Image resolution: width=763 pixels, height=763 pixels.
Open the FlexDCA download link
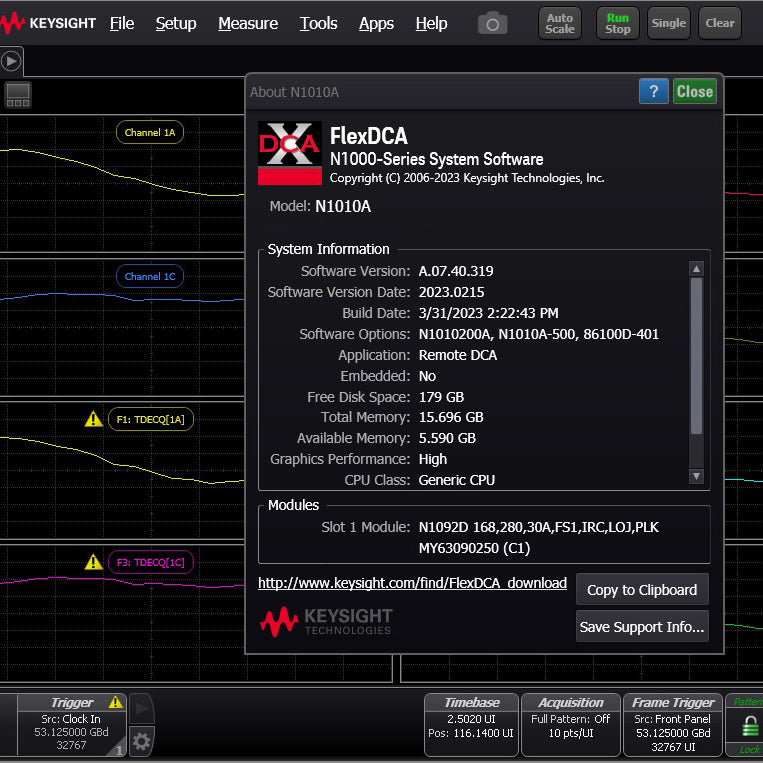click(412, 583)
